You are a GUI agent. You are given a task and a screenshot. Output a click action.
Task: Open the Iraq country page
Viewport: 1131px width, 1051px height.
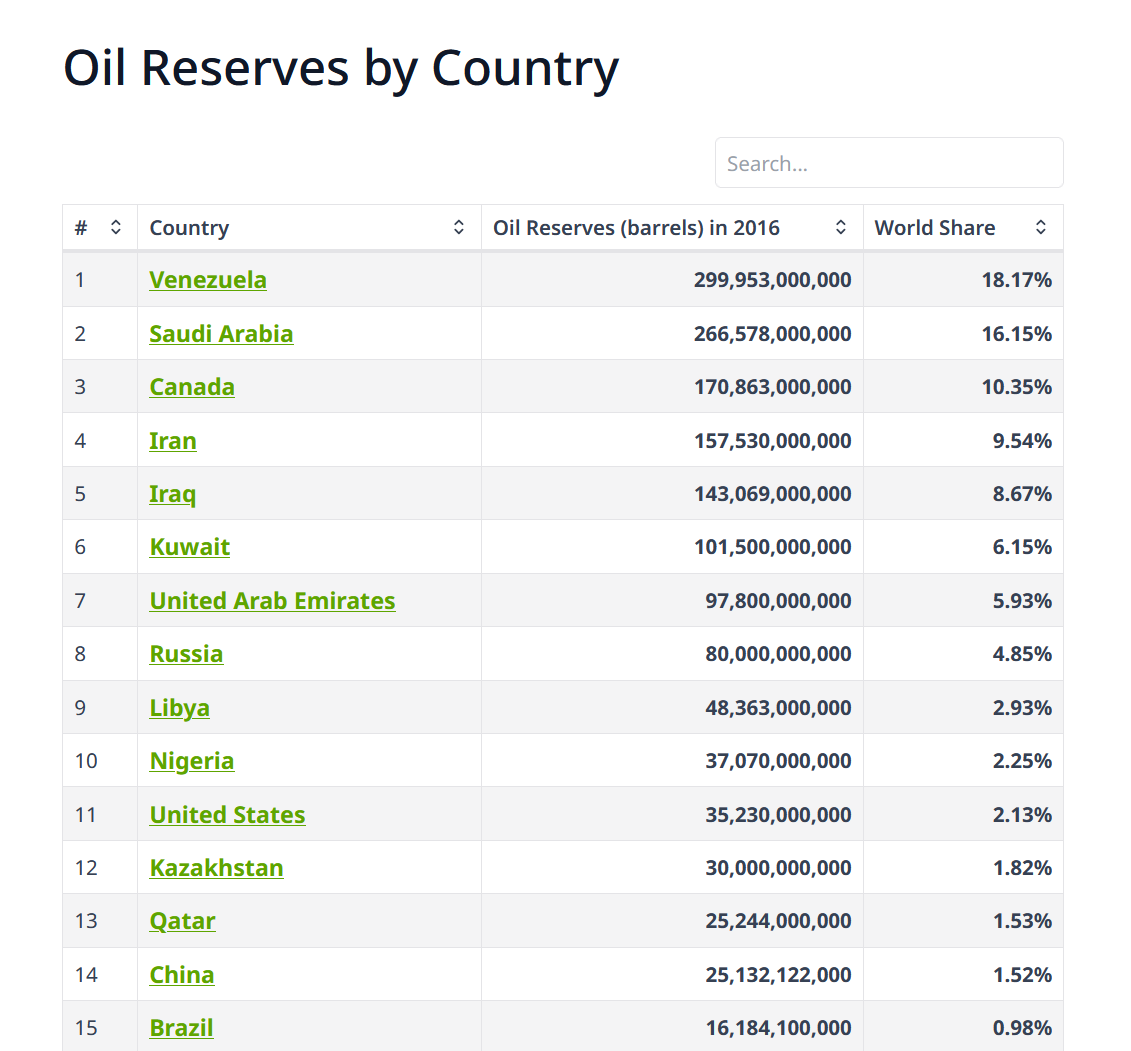(173, 494)
